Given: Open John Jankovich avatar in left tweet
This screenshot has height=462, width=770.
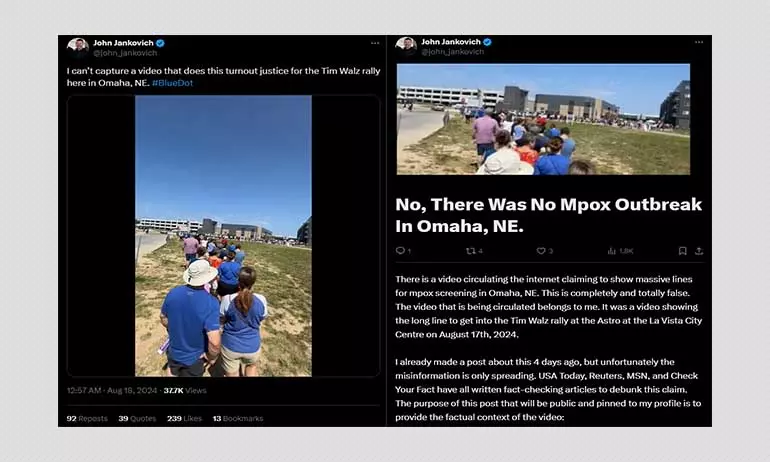Looking at the screenshot, I should 78,48.
